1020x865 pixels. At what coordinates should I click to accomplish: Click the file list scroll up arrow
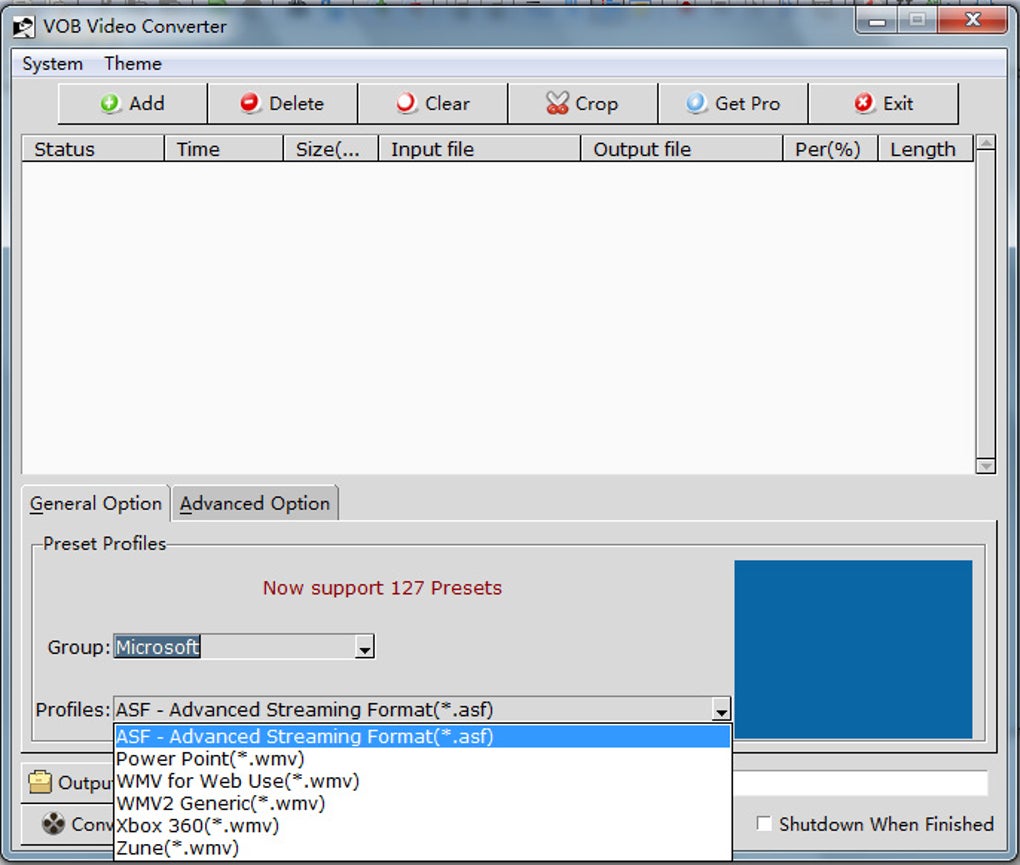click(986, 142)
